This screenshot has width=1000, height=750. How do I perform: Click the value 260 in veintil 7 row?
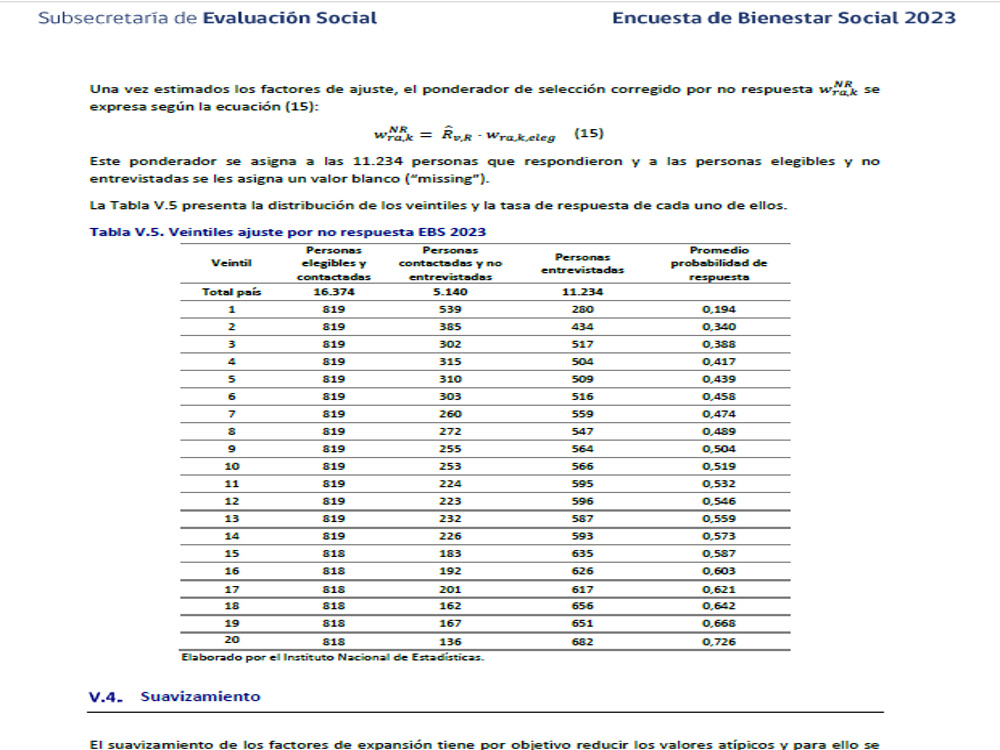tap(450, 414)
